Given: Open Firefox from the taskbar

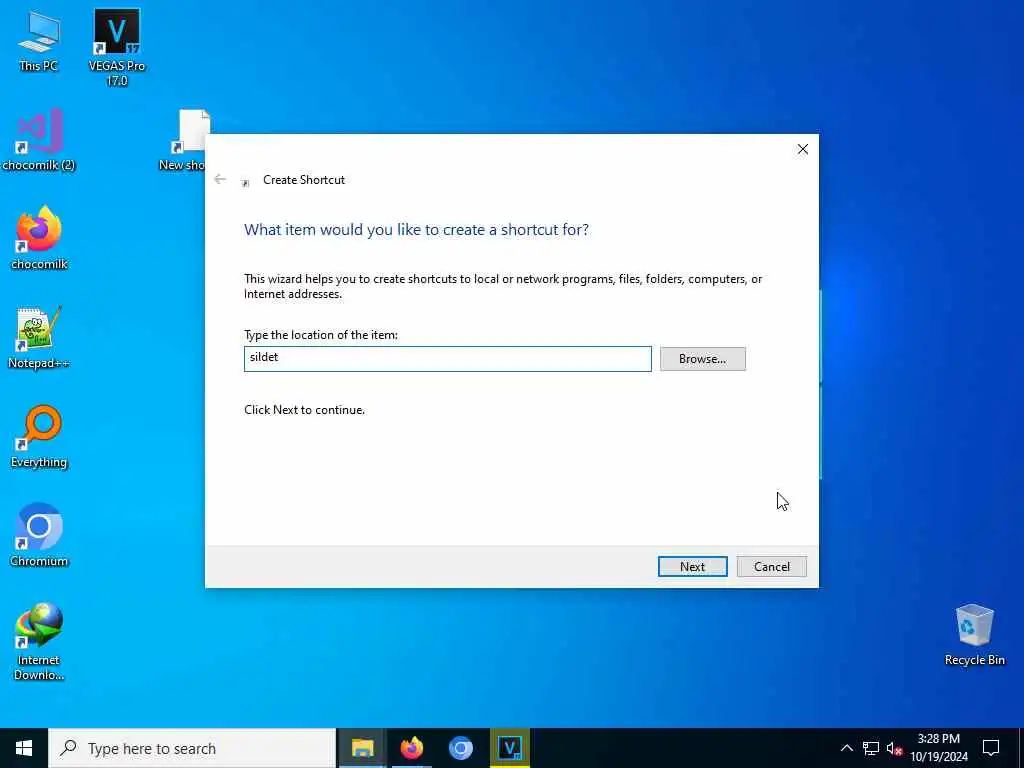Looking at the screenshot, I should [411, 748].
